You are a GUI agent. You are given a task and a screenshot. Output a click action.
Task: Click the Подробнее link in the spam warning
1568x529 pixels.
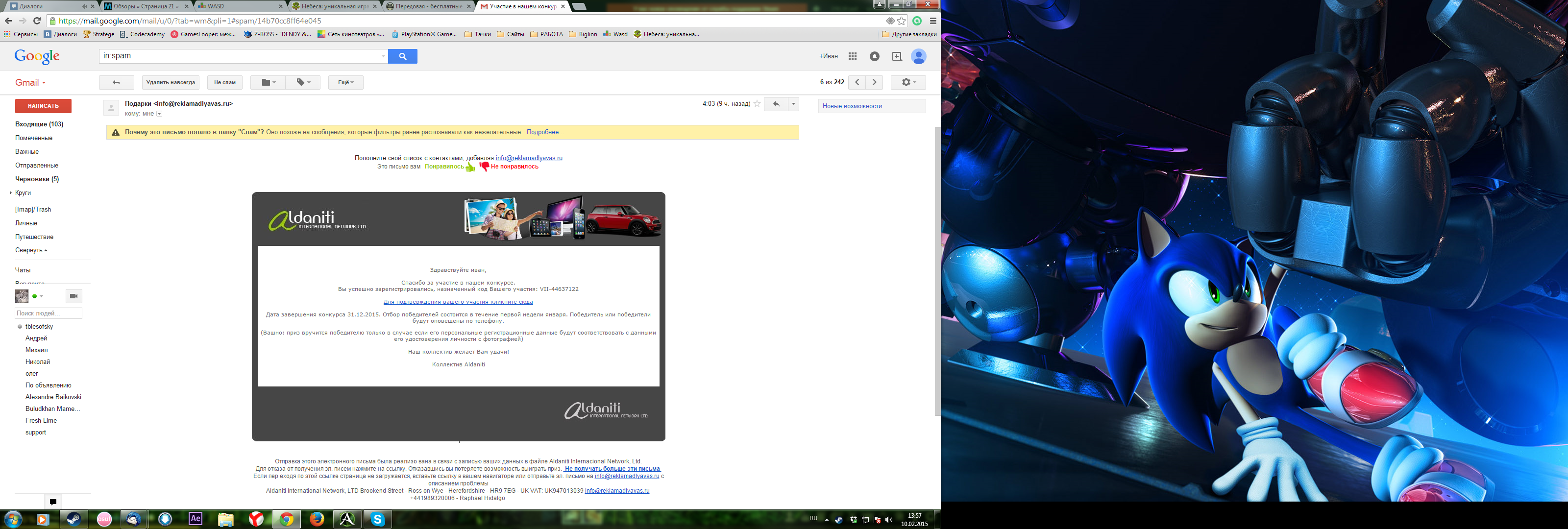click(x=544, y=132)
